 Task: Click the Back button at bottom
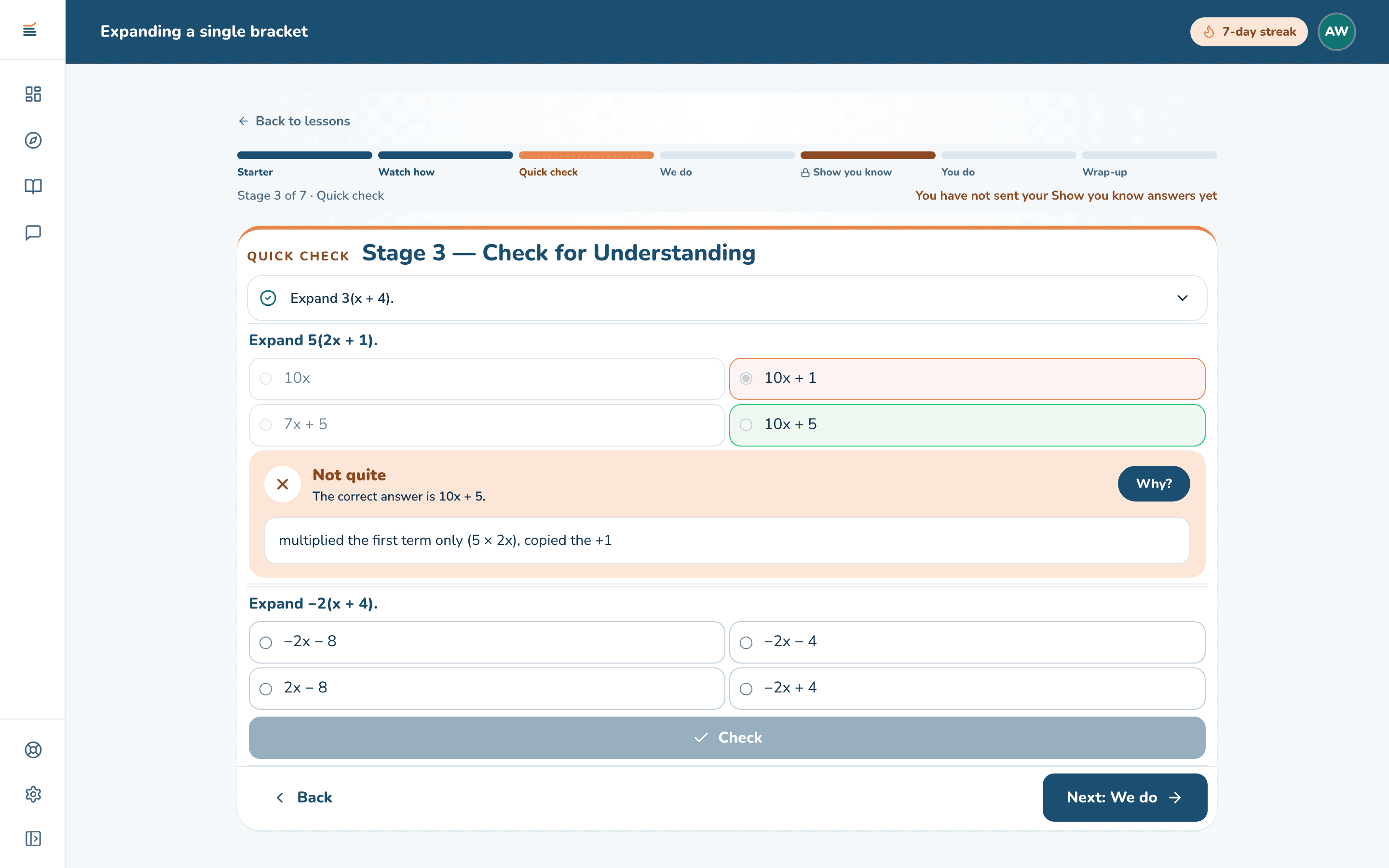pos(304,798)
